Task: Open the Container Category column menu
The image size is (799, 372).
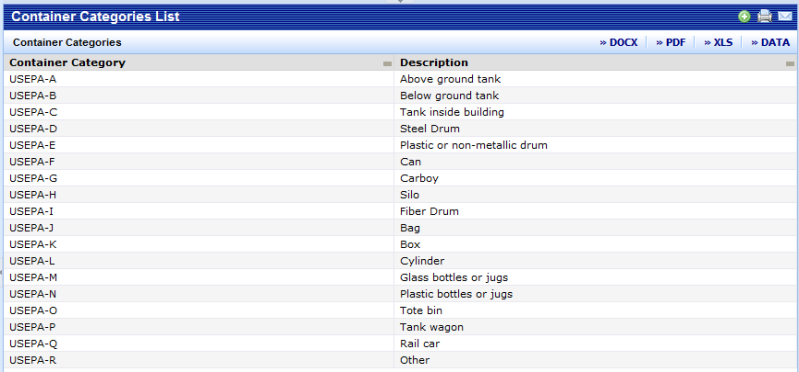Action: (387, 64)
